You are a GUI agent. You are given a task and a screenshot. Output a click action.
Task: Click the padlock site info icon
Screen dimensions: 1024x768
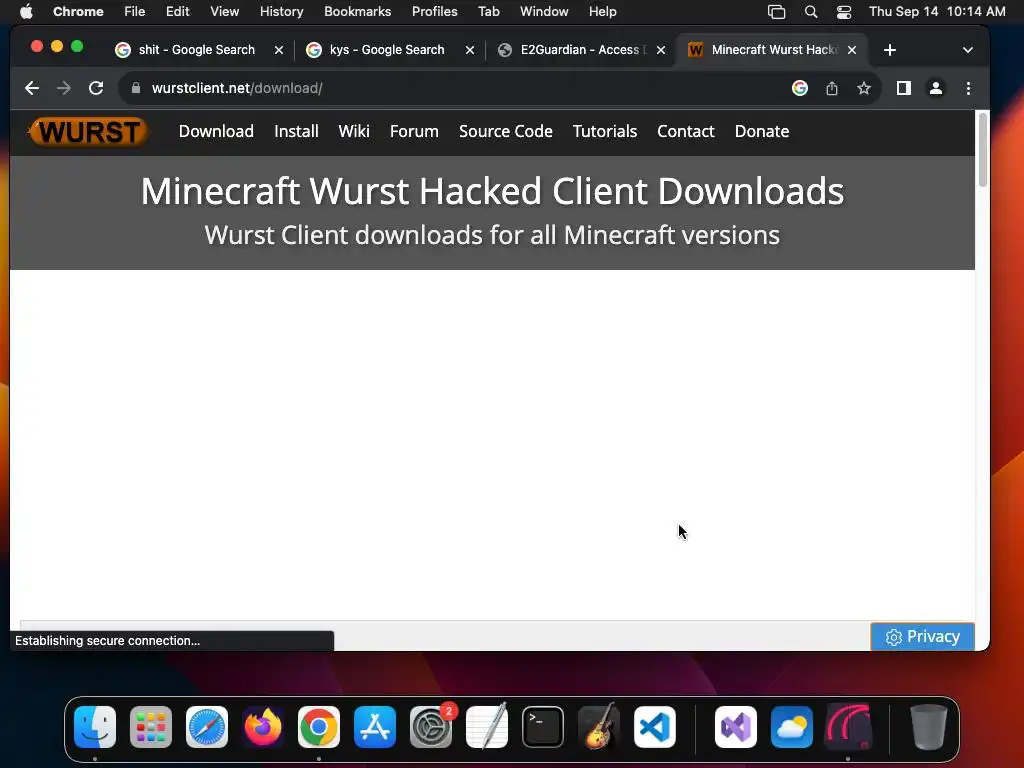(136, 88)
